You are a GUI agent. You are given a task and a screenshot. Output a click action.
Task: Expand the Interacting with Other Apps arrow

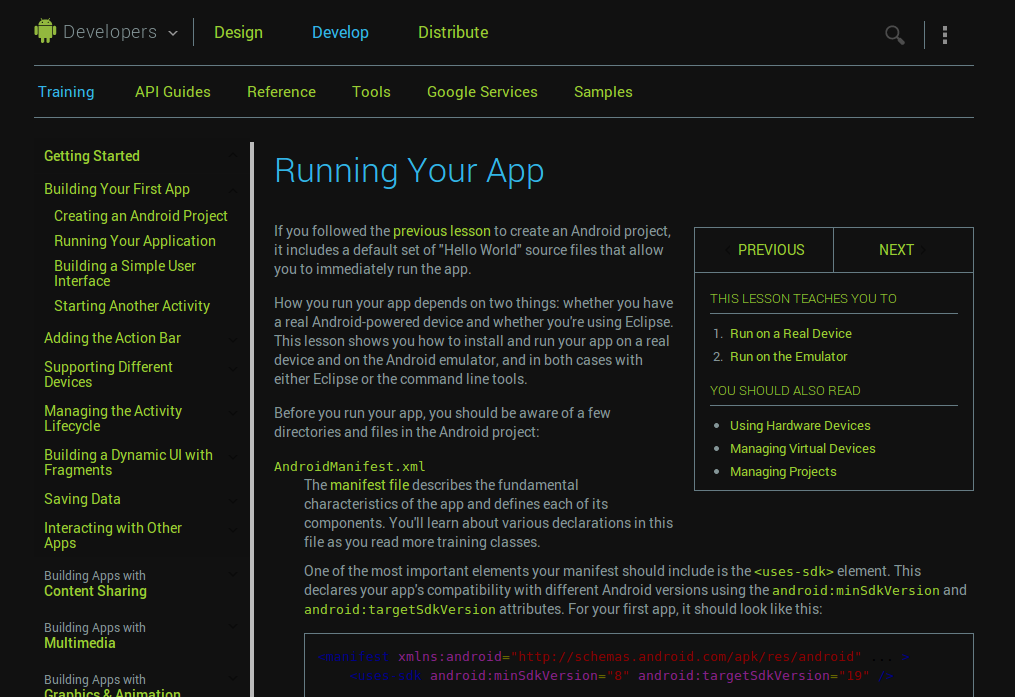[x=233, y=530]
